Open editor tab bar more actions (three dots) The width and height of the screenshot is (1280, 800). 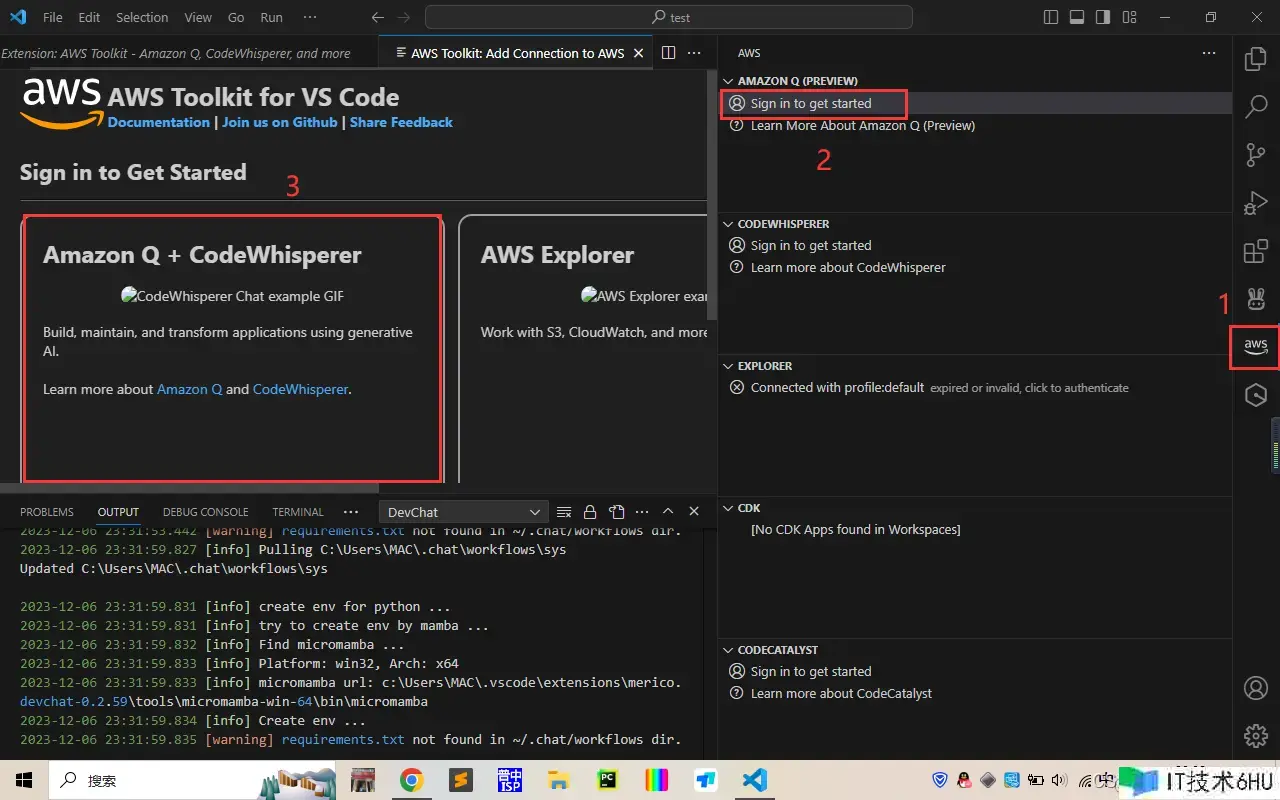point(696,53)
